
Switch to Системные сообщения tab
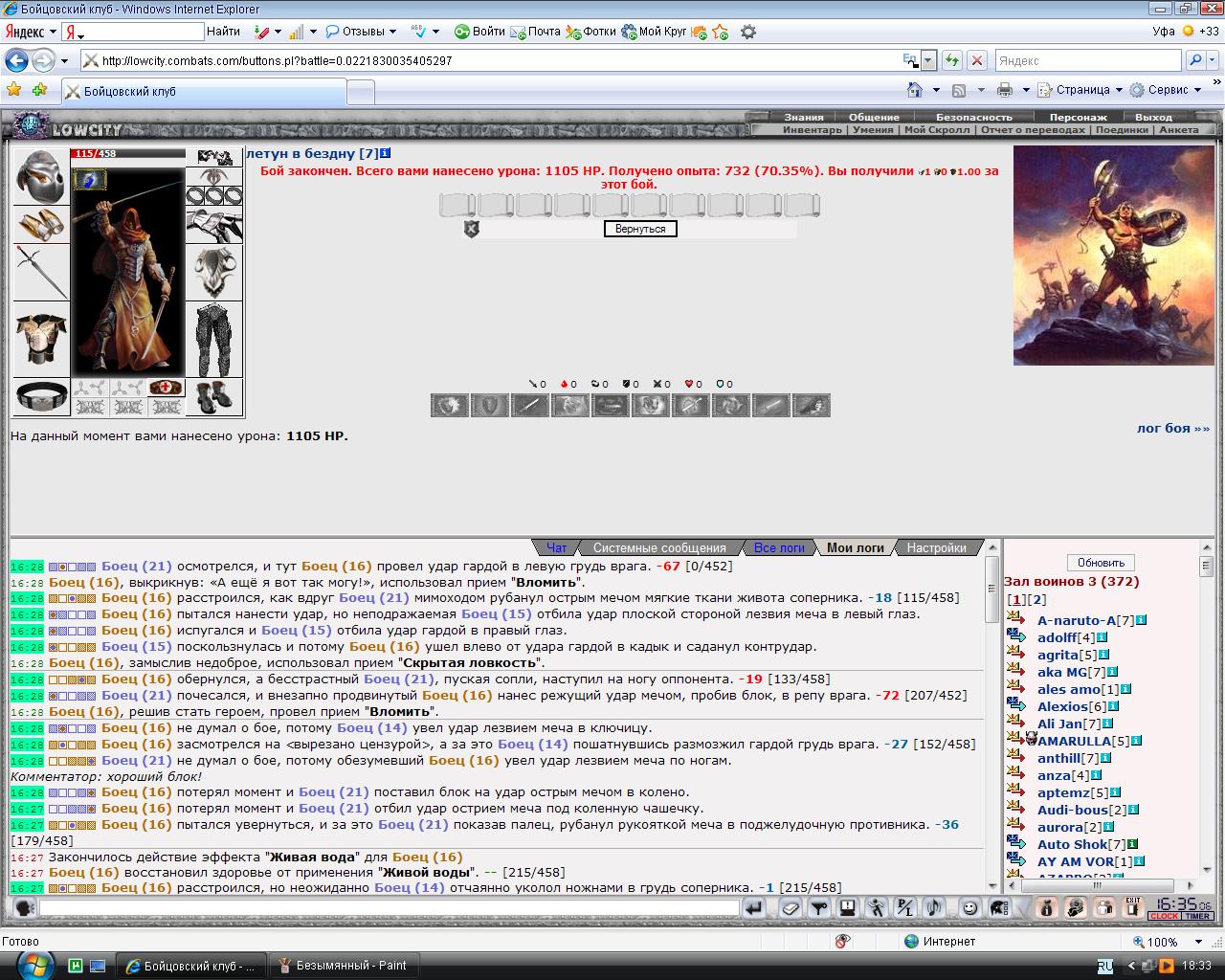659,547
